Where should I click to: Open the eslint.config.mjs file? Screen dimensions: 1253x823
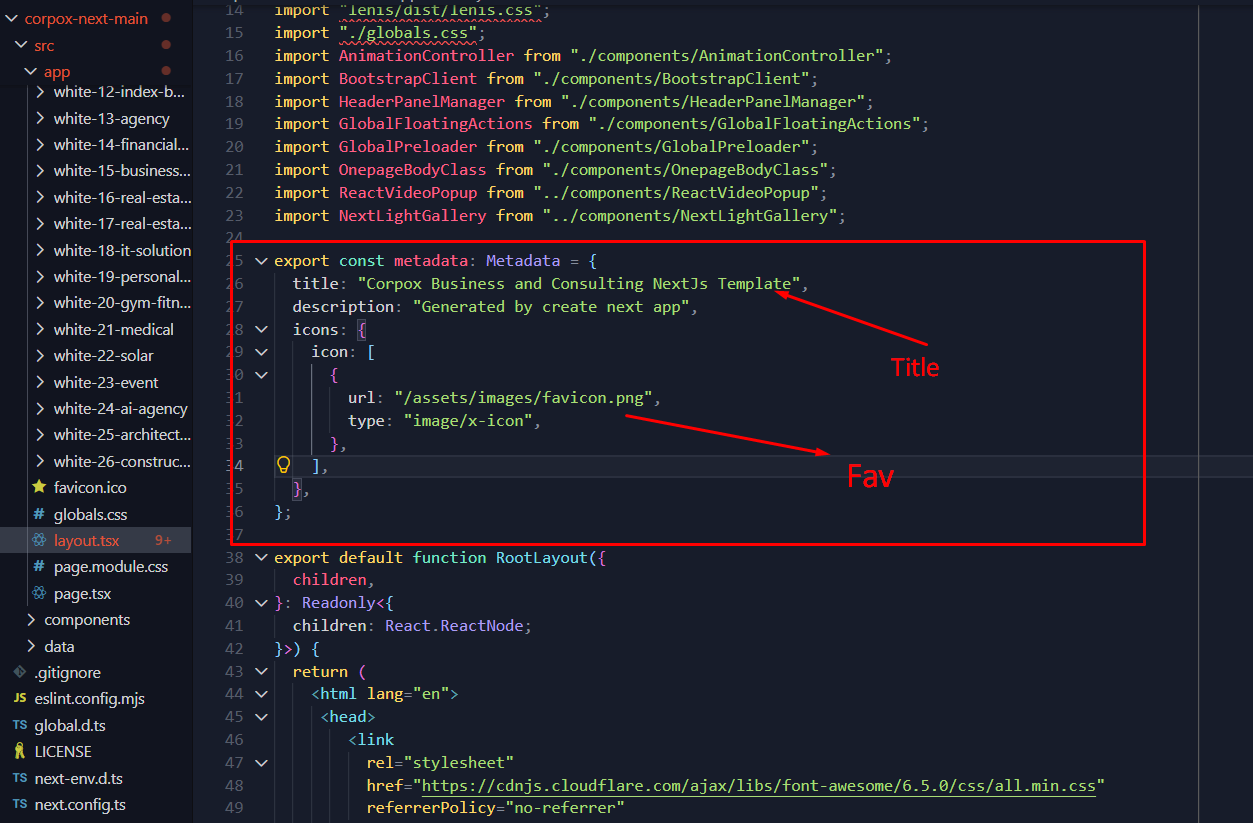tap(90, 699)
